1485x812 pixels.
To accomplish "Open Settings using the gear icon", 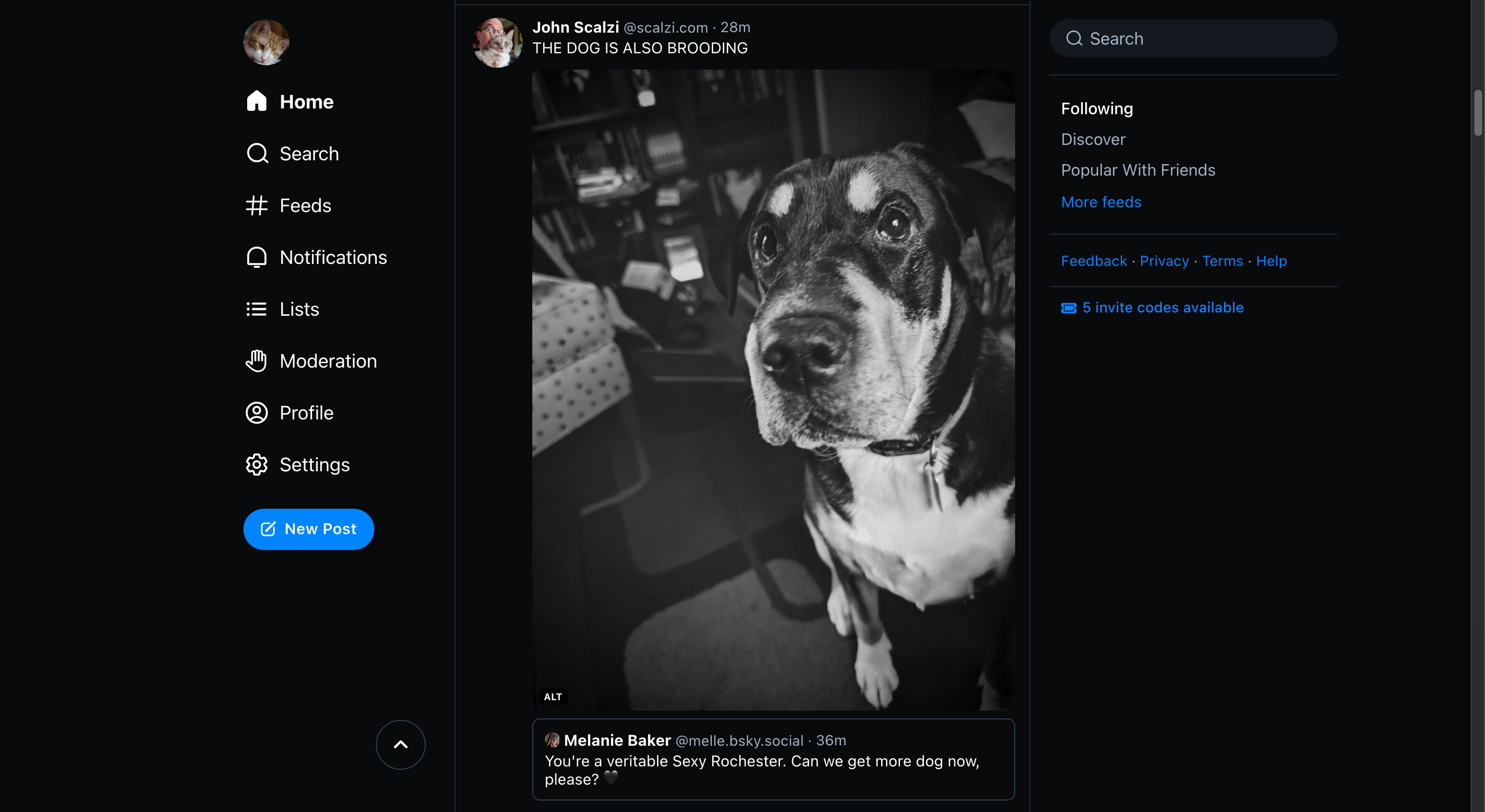I will 256,465.
